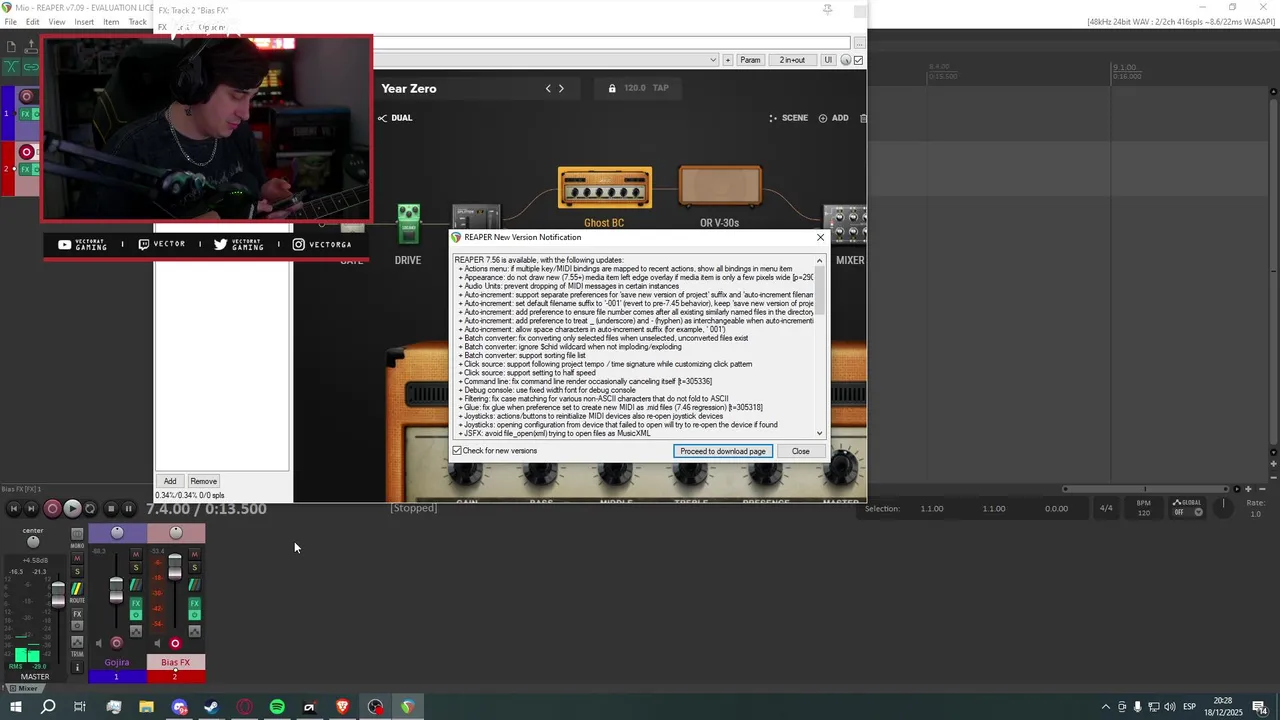The height and width of the screenshot is (720, 1280).
Task: Click the Param button in FX window
Action: point(750,60)
